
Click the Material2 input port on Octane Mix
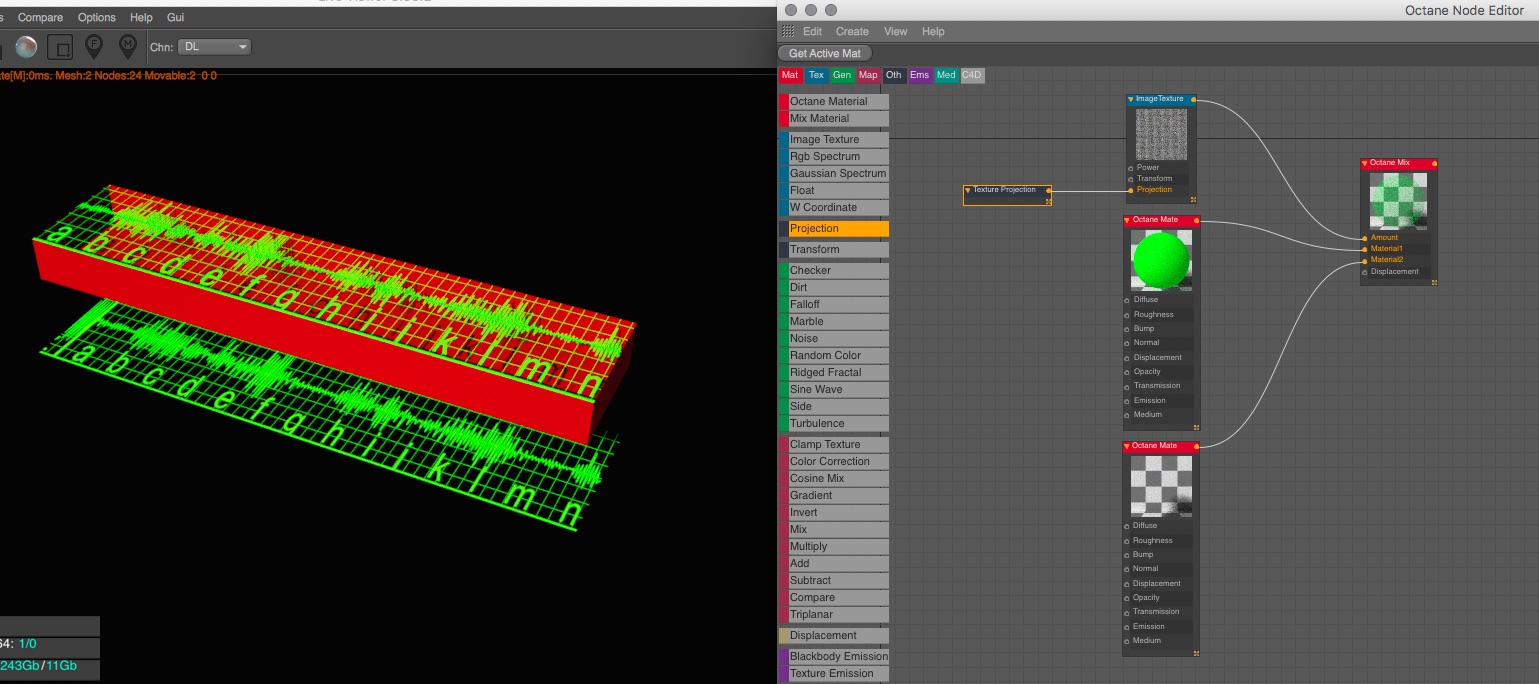[1364, 260]
